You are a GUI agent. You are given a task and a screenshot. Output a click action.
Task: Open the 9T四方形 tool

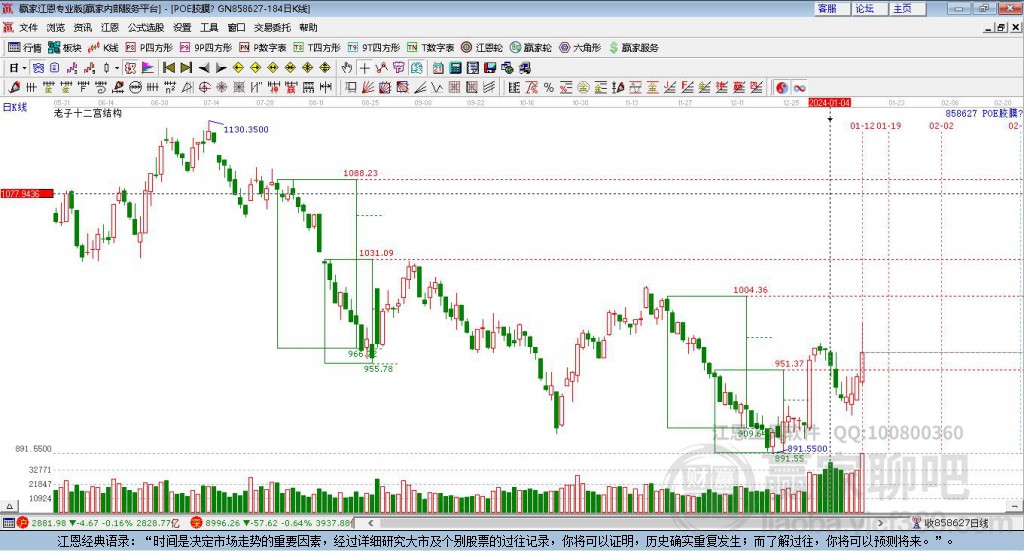pyautogui.click(x=374, y=48)
